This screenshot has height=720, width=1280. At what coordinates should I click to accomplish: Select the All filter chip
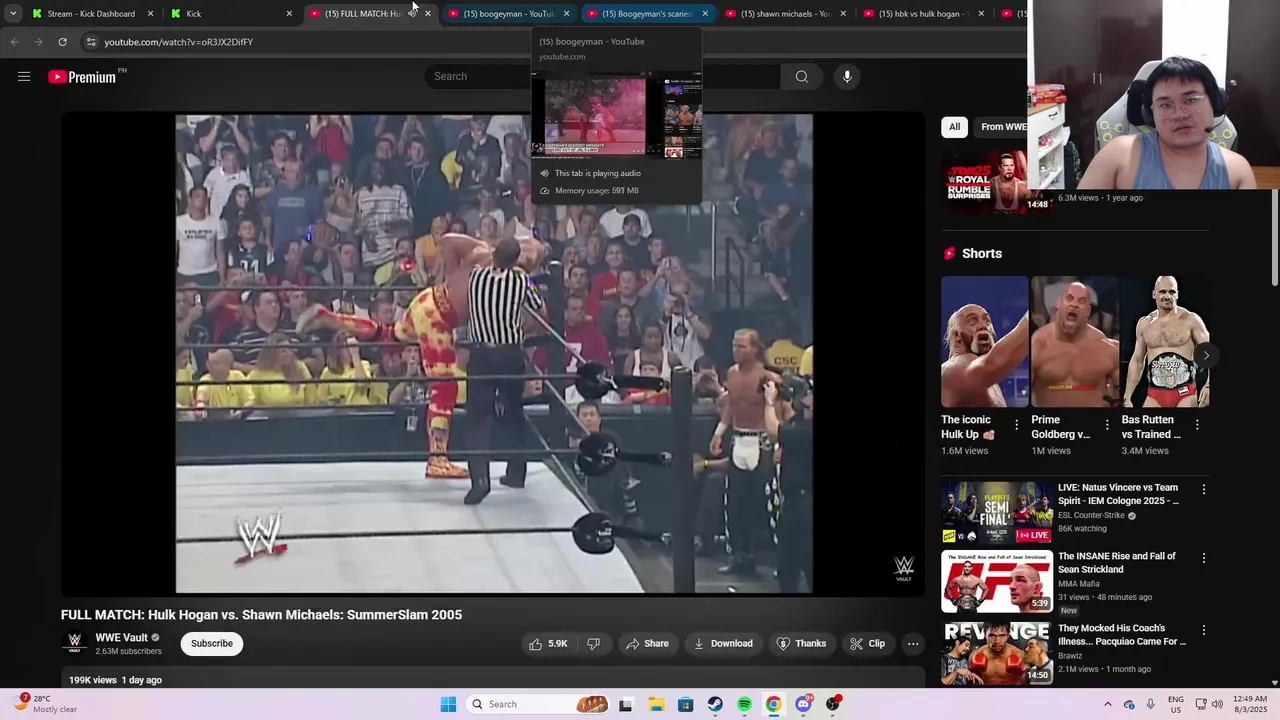[954, 127]
